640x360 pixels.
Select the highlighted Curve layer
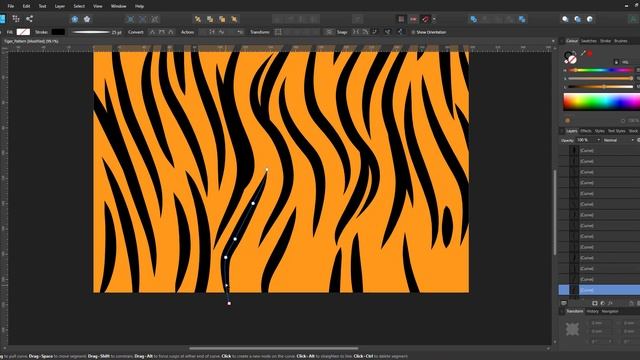(x=599, y=290)
